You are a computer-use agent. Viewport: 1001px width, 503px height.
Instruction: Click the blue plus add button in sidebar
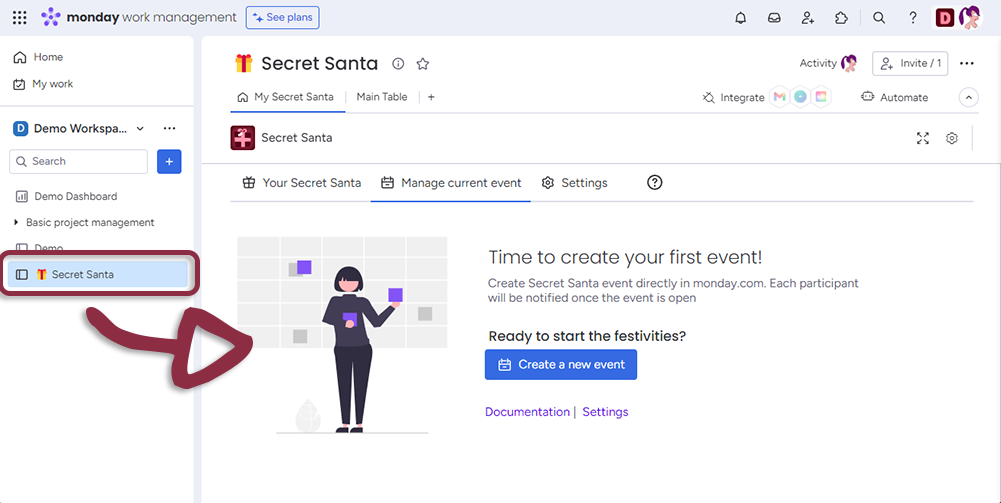169,161
